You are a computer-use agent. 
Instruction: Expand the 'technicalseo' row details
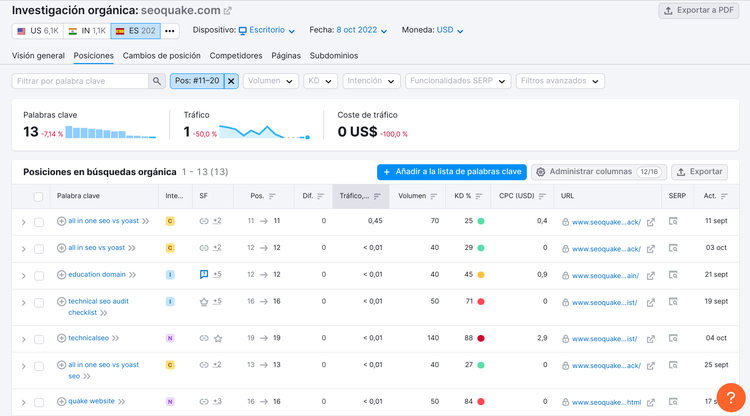[x=23, y=339]
